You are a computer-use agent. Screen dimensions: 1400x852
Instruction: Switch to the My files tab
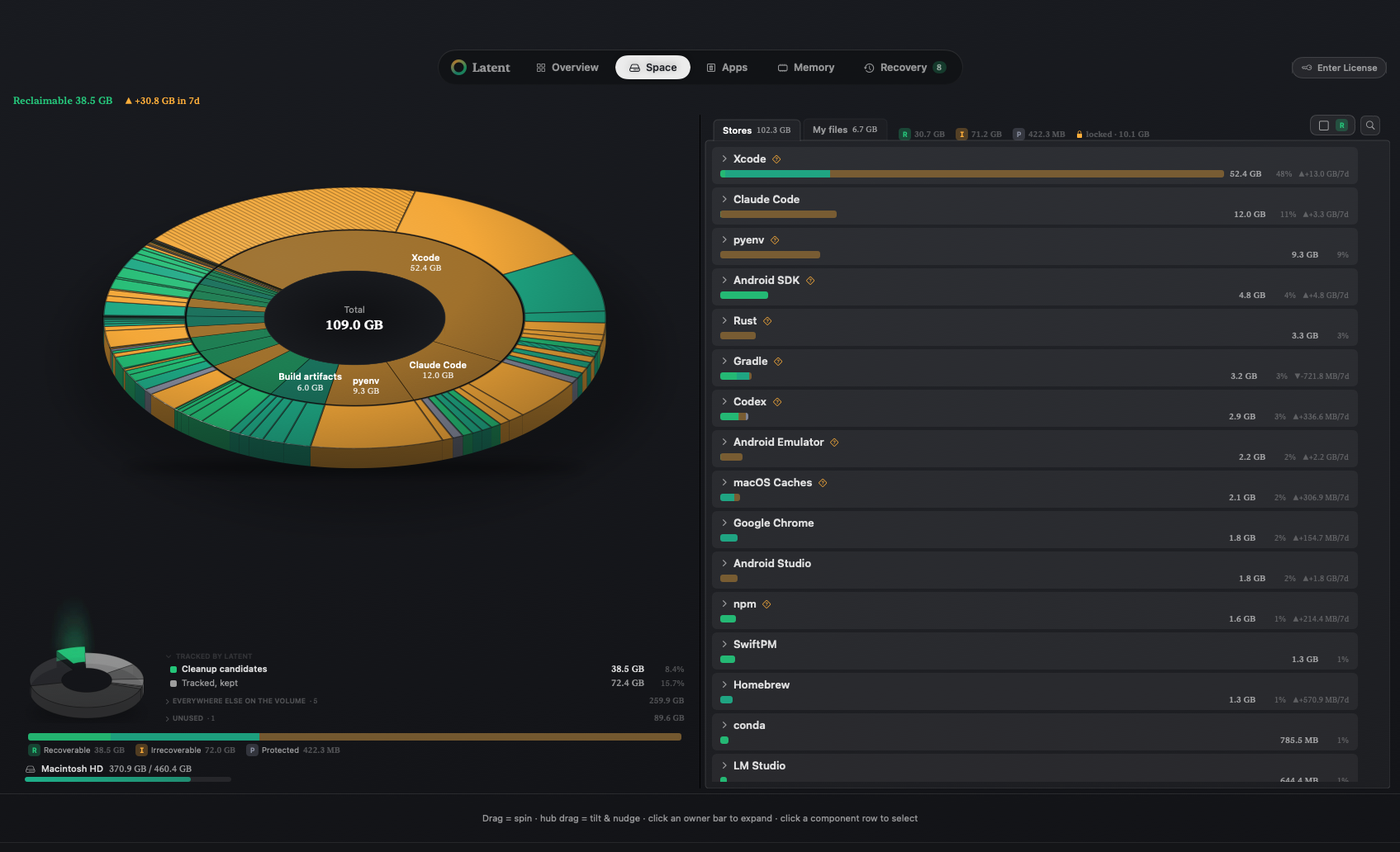[x=845, y=130]
